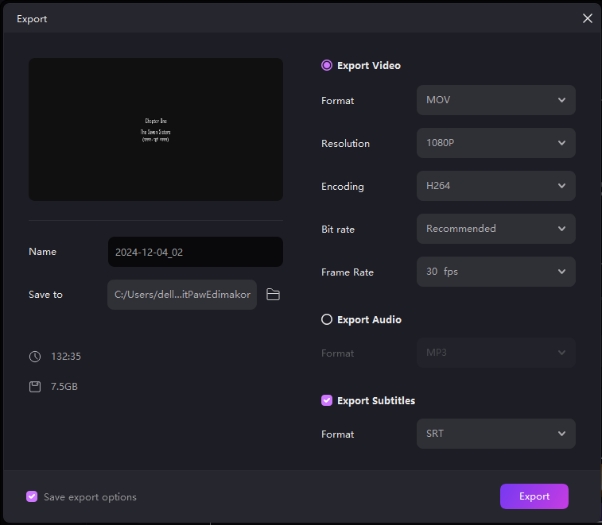Click the file size disk icon

tap(35, 386)
